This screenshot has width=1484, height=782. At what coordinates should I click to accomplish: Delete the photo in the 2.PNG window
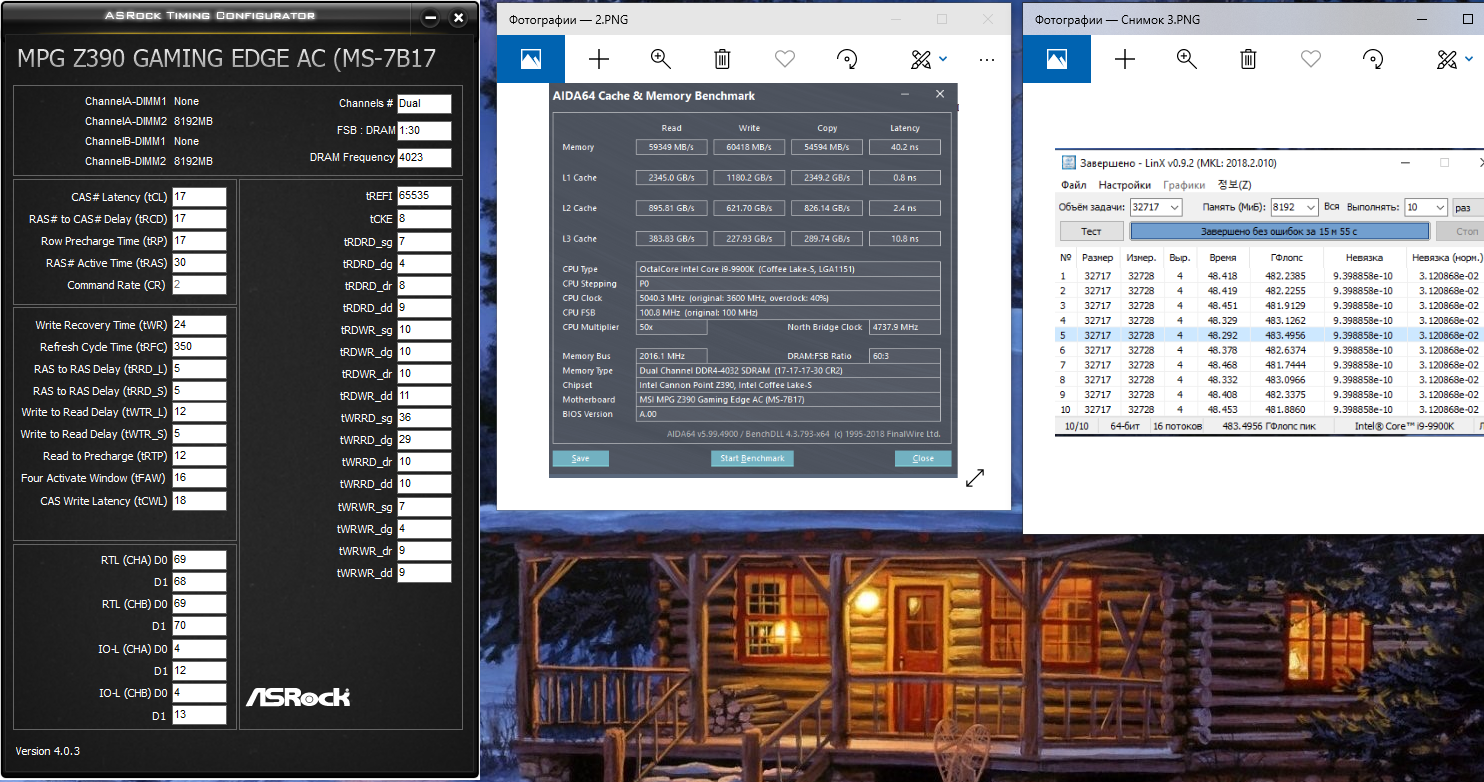point(722,60)
